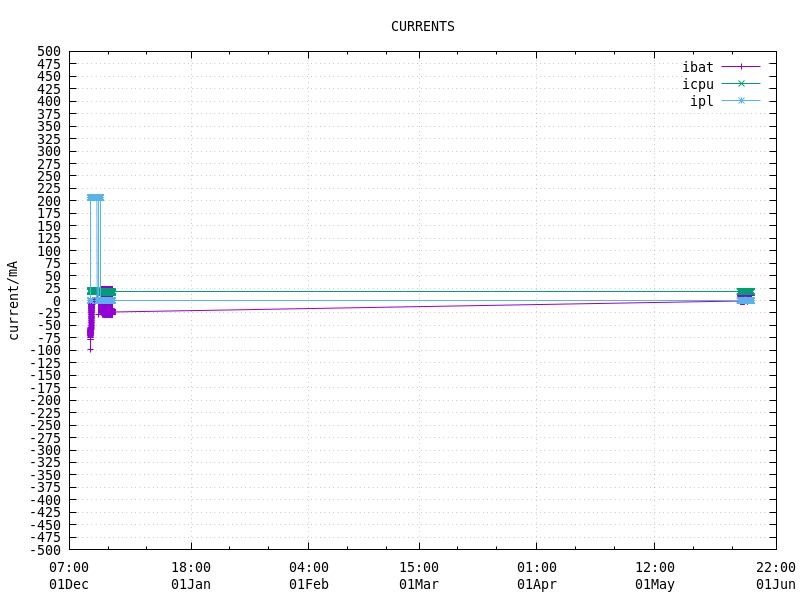Click the 400 y-axis tick label
This screenshot has height=600, width=800.
(x=49, y=102)
